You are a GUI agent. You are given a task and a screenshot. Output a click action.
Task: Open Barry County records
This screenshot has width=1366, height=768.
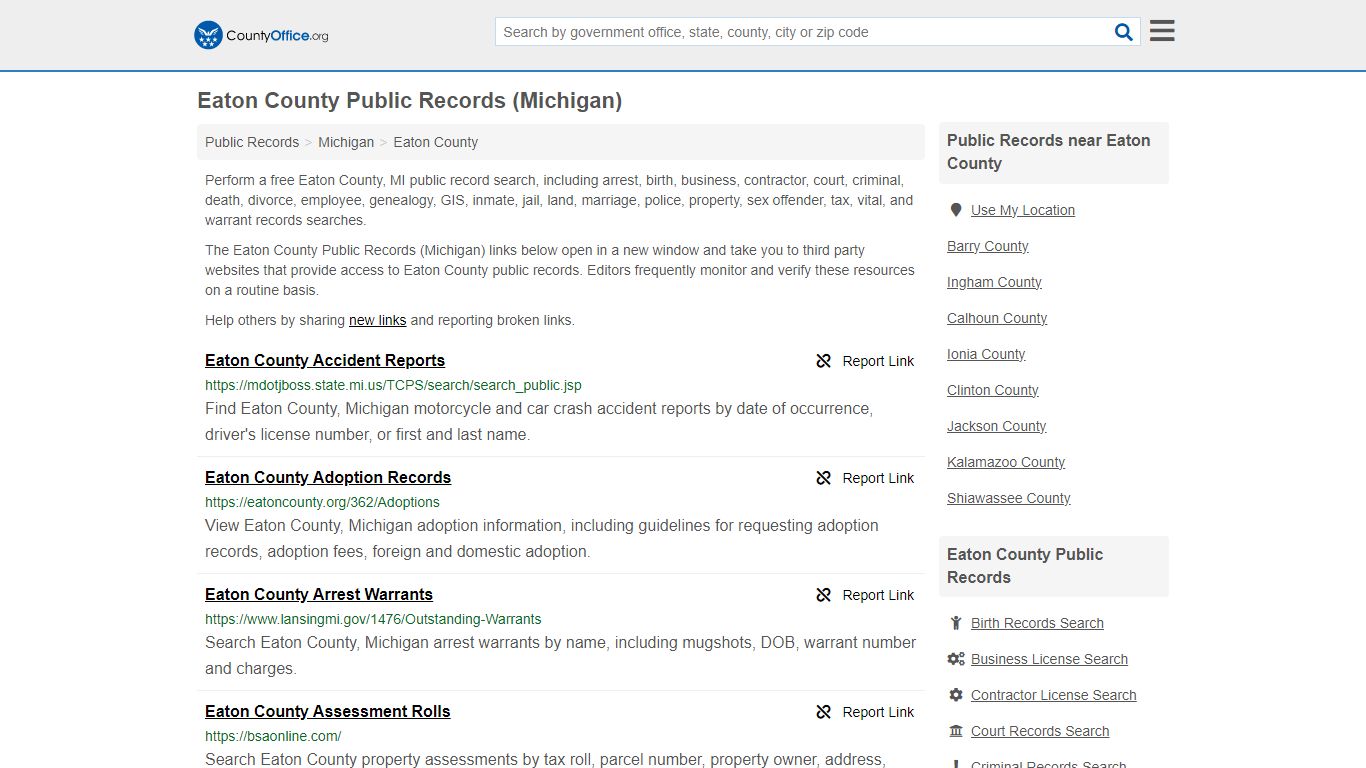[x=988, y=246]
